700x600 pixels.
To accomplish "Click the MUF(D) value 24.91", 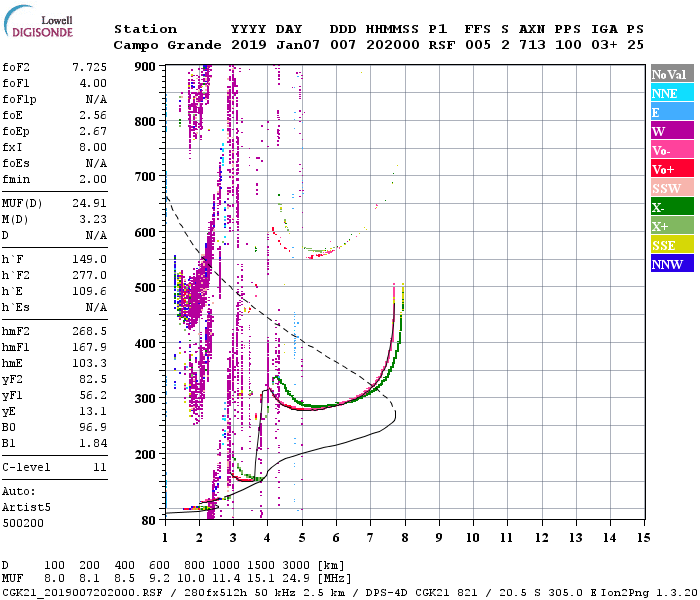I will click(89, 203).
